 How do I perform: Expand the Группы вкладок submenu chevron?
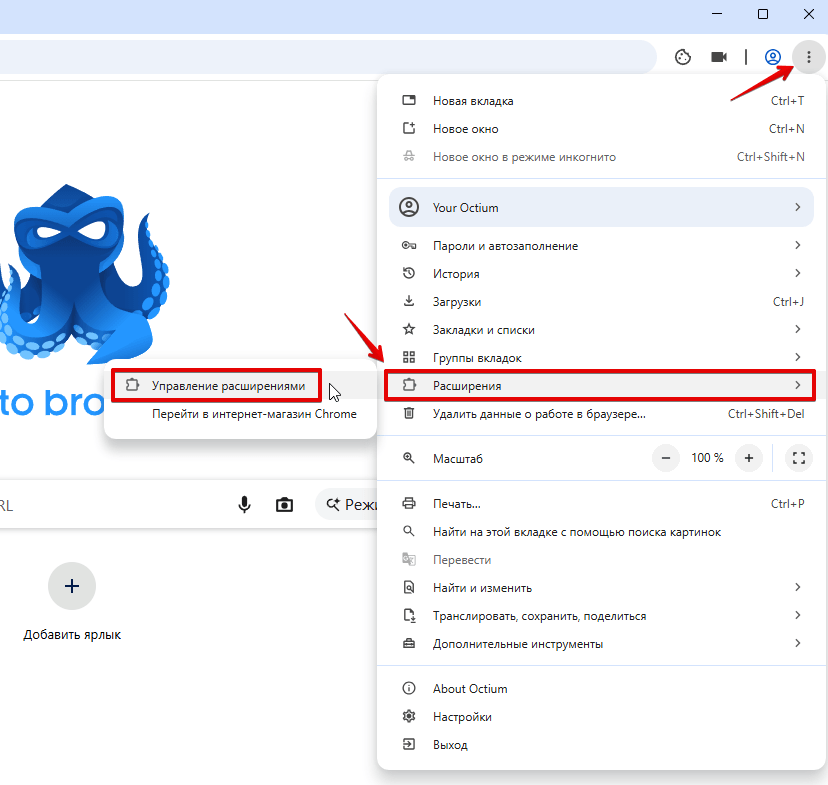(797, 357)
